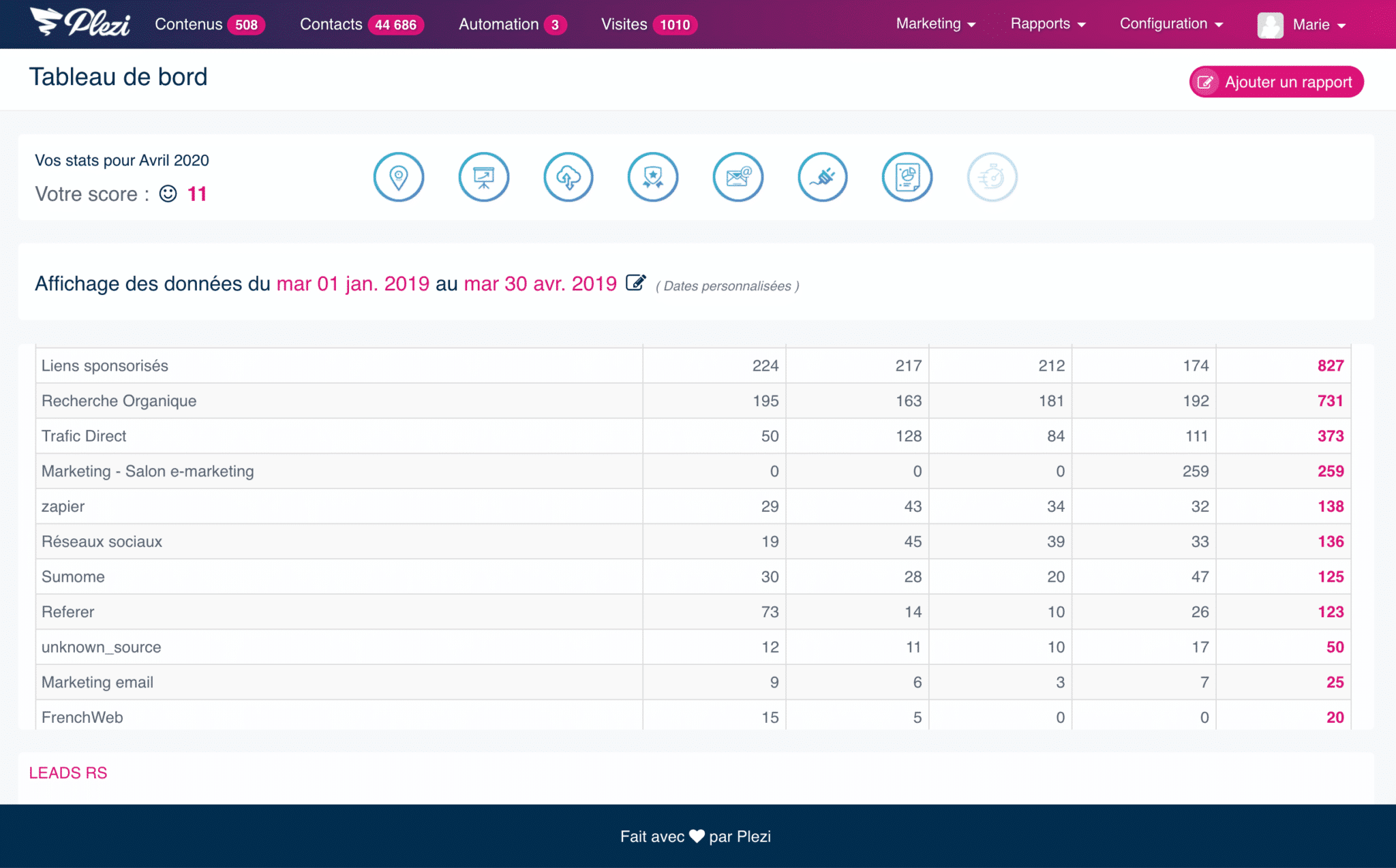Go to Automation section

[x=498, y=25]
